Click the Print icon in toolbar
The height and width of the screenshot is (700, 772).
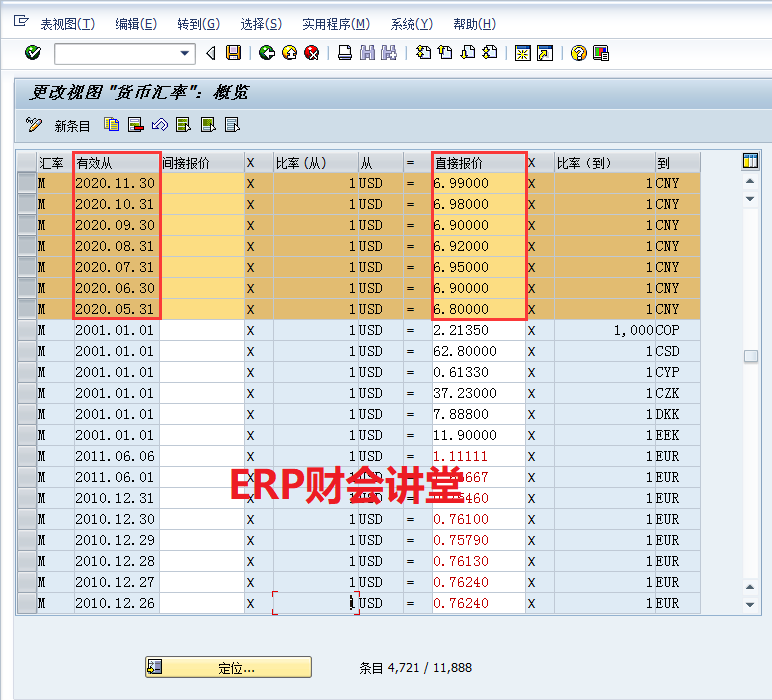tap(345, 53)
